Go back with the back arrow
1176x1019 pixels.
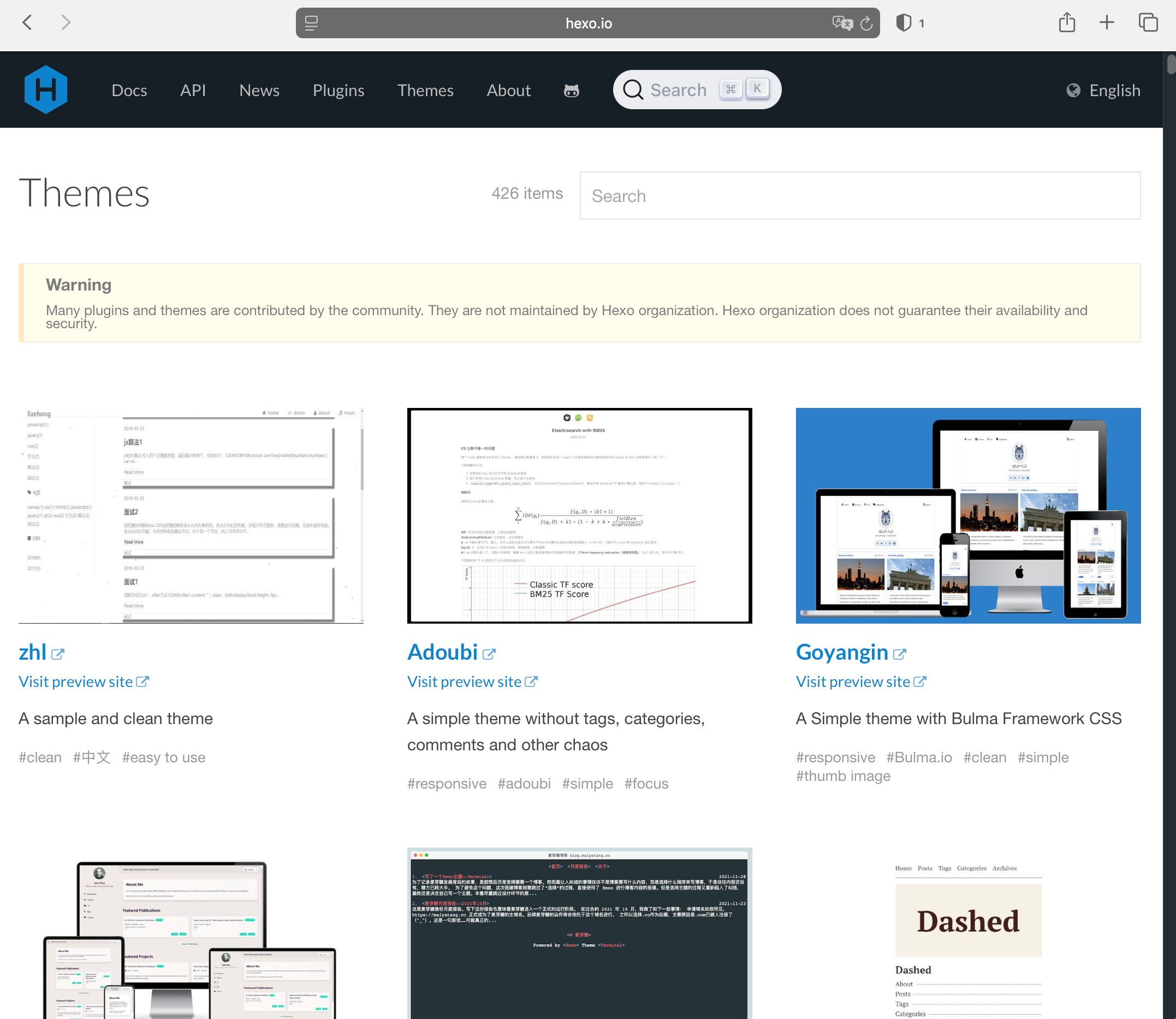pos(27,23)
